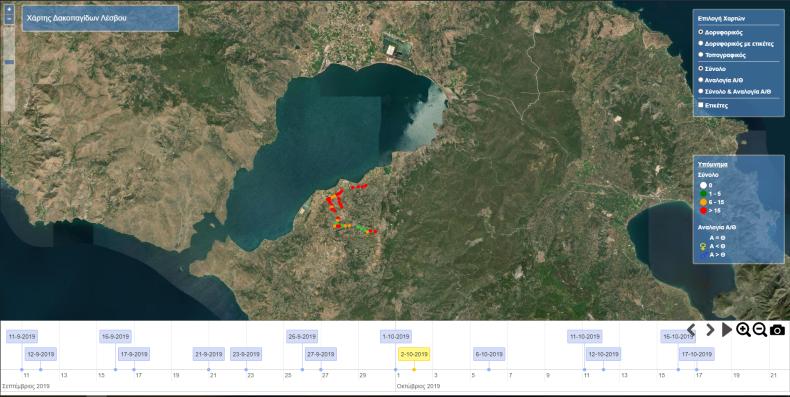Select the 1-10-2019 timeline date
Viewport: 790px width, 397px height.
click(396, 337)
